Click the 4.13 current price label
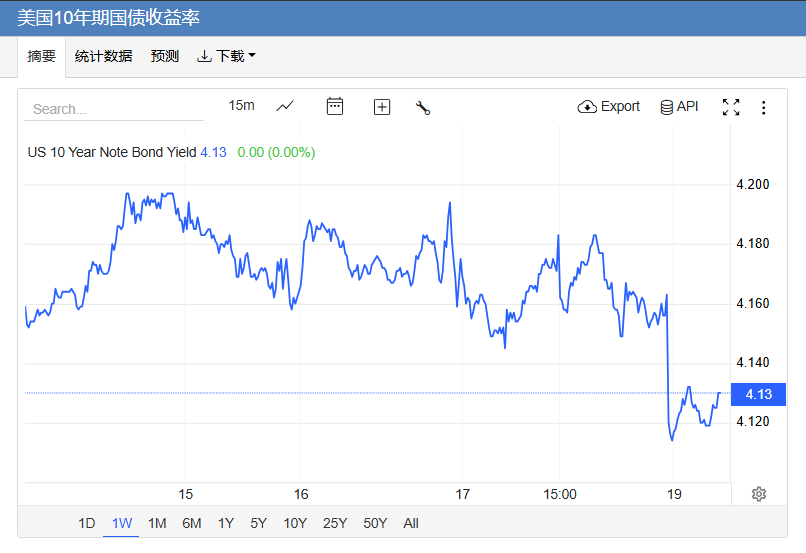This screenshot has height=553, width=806. (759, 394)
